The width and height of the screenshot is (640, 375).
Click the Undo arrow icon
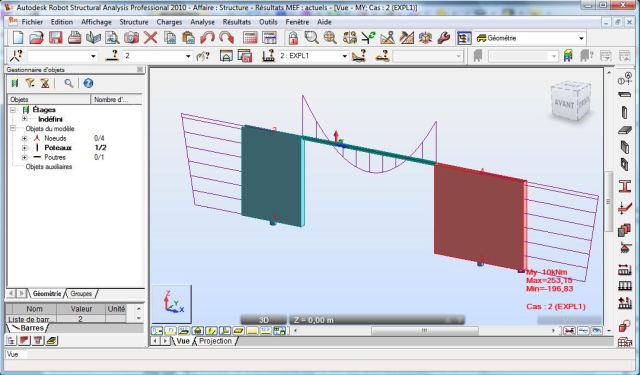[x=207, y=38]
